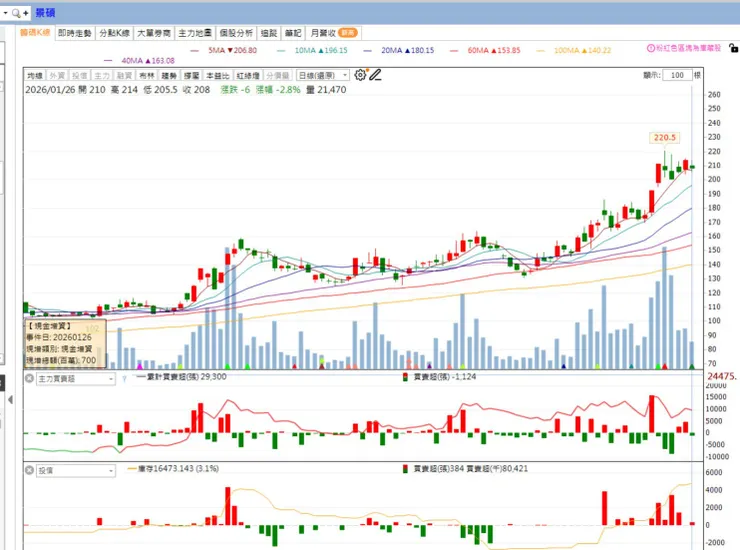The height and width of the screenshot is (550, 740).
Task: Click the pink info circle icon
Action: [x=650, y=48]
